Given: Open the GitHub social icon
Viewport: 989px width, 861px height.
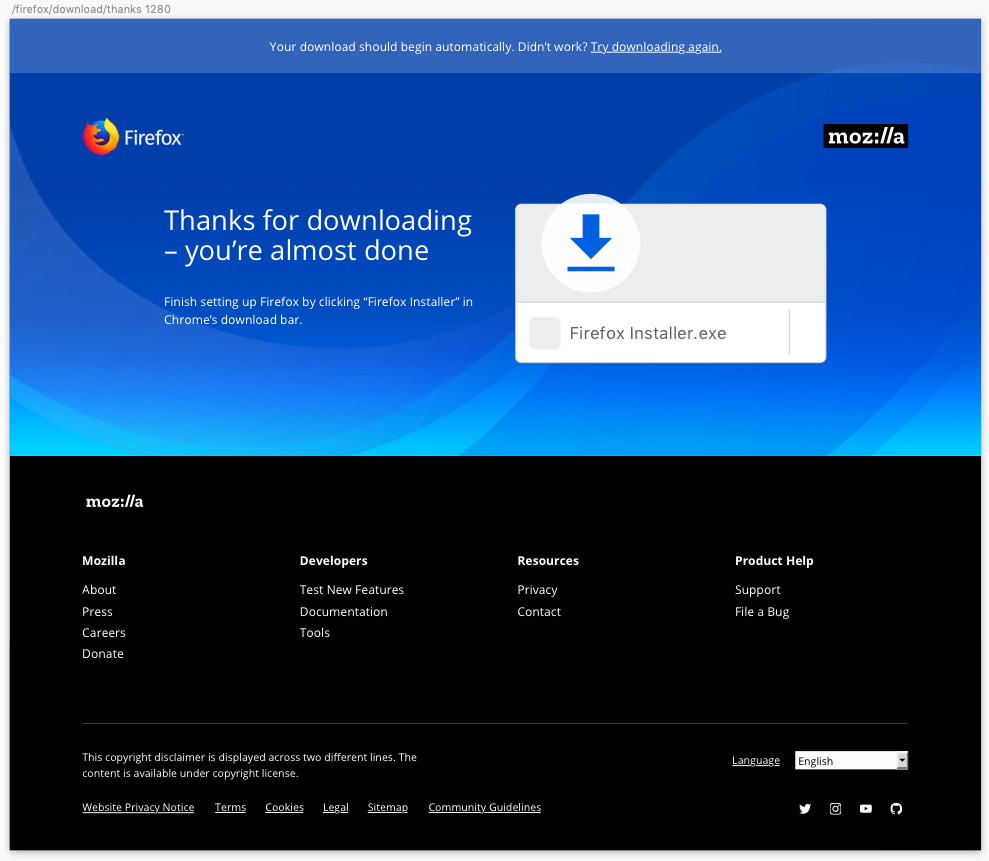Looking at the screenshot, I should [x=896, y=809].
